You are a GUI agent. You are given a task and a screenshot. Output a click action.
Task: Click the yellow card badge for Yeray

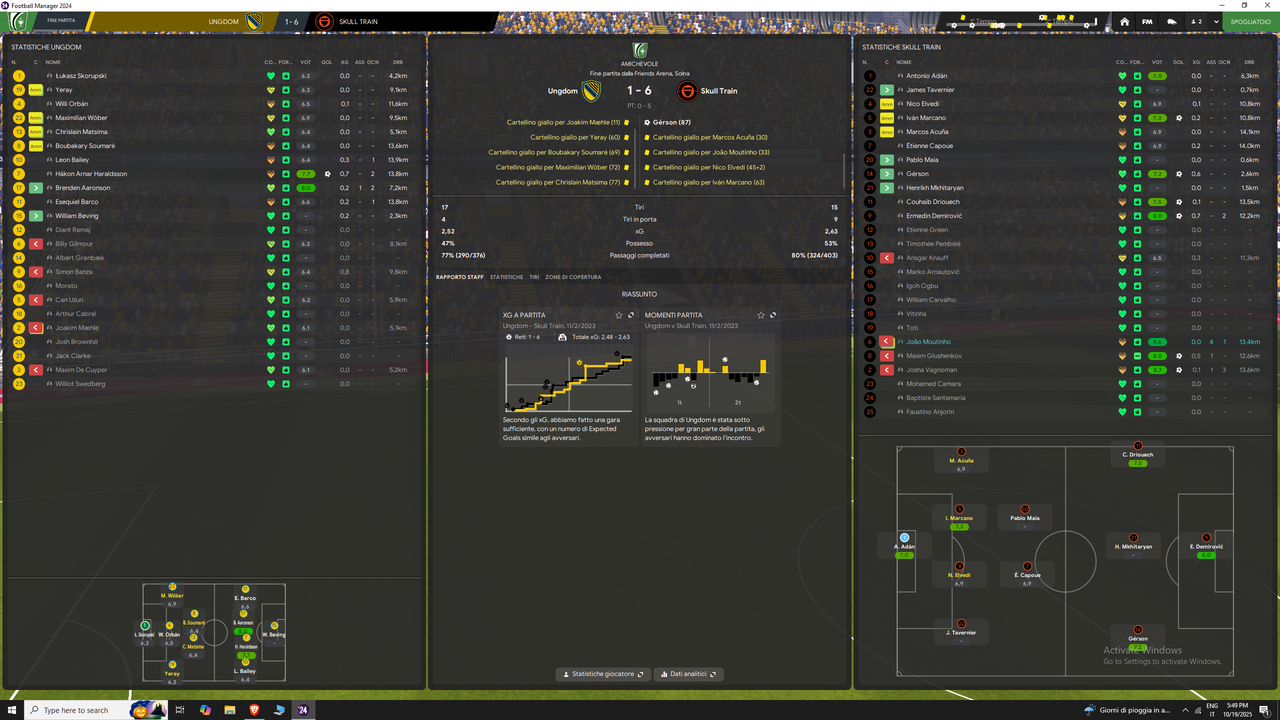pyautogui.click(x=36, y=90)
